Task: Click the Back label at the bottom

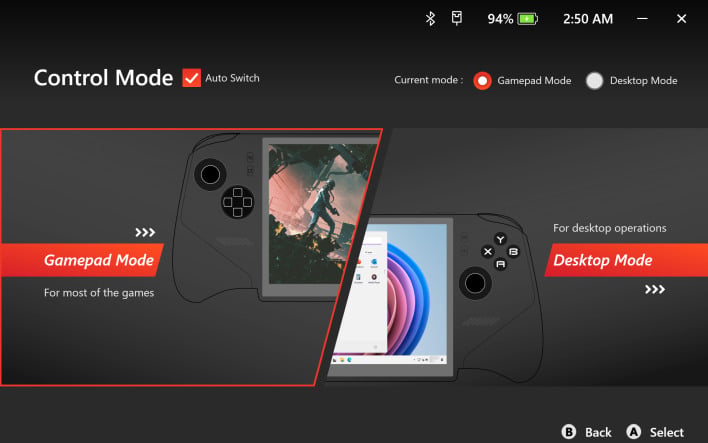Action: click(598, 432)
